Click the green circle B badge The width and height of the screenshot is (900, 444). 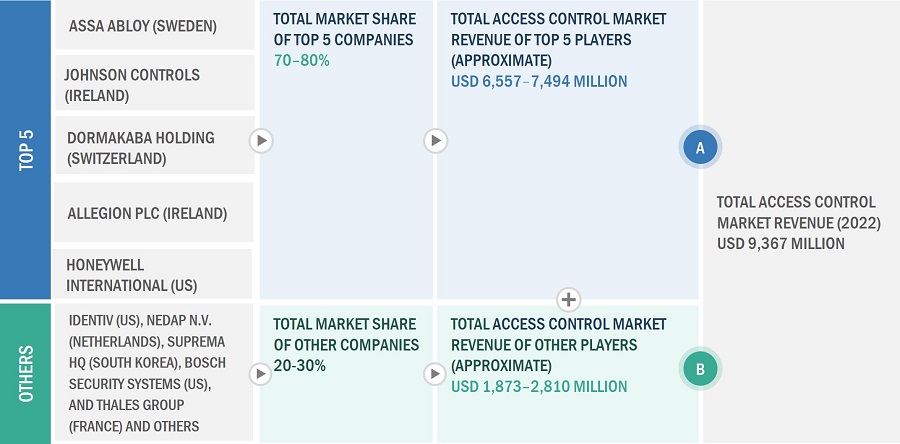pyautogui.click(x=700, y=369)
